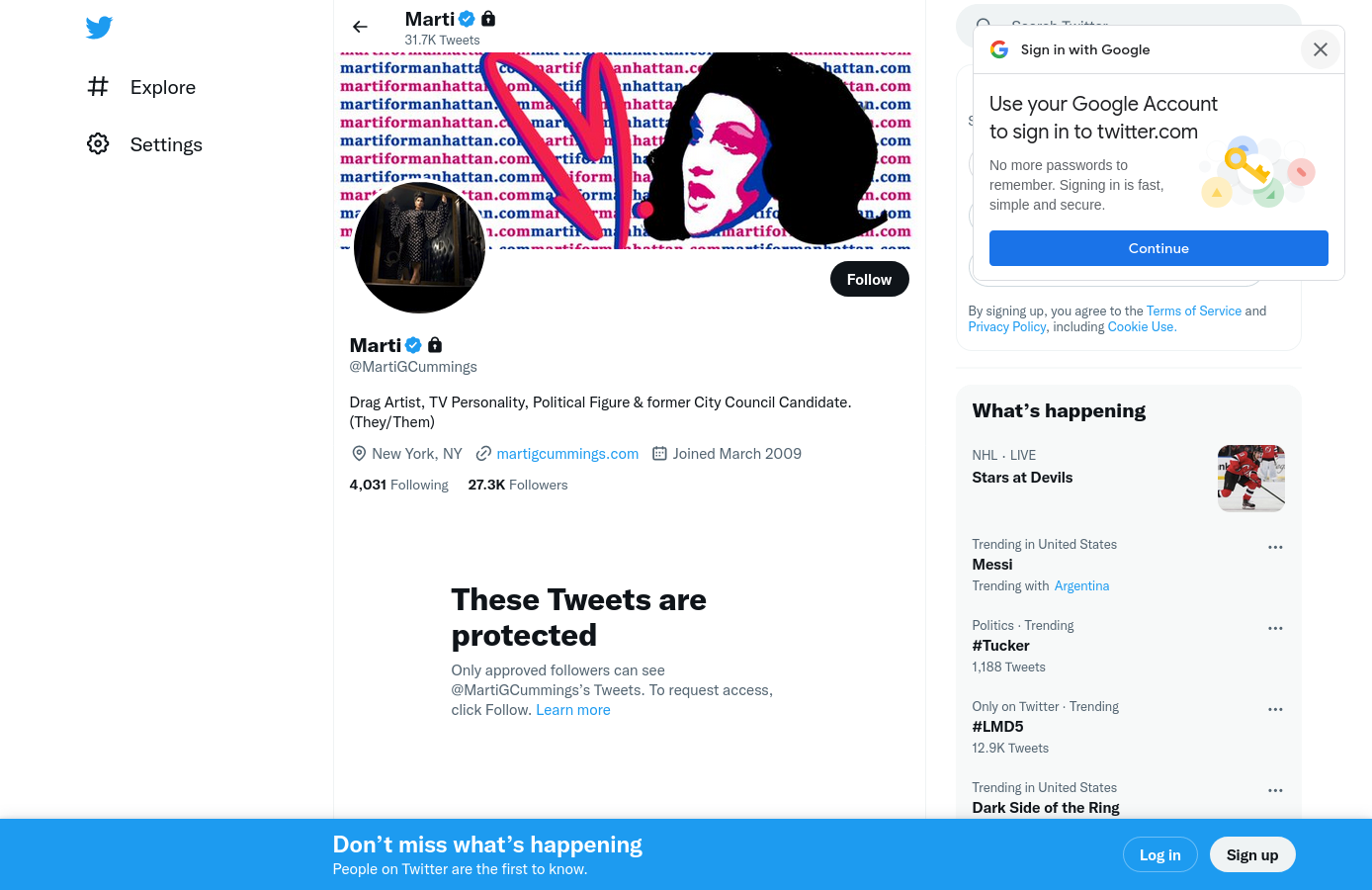This screenshot has height=890, width=1372.
Task: Open Settings via the gear icon
Action: [x=98, y=144]
